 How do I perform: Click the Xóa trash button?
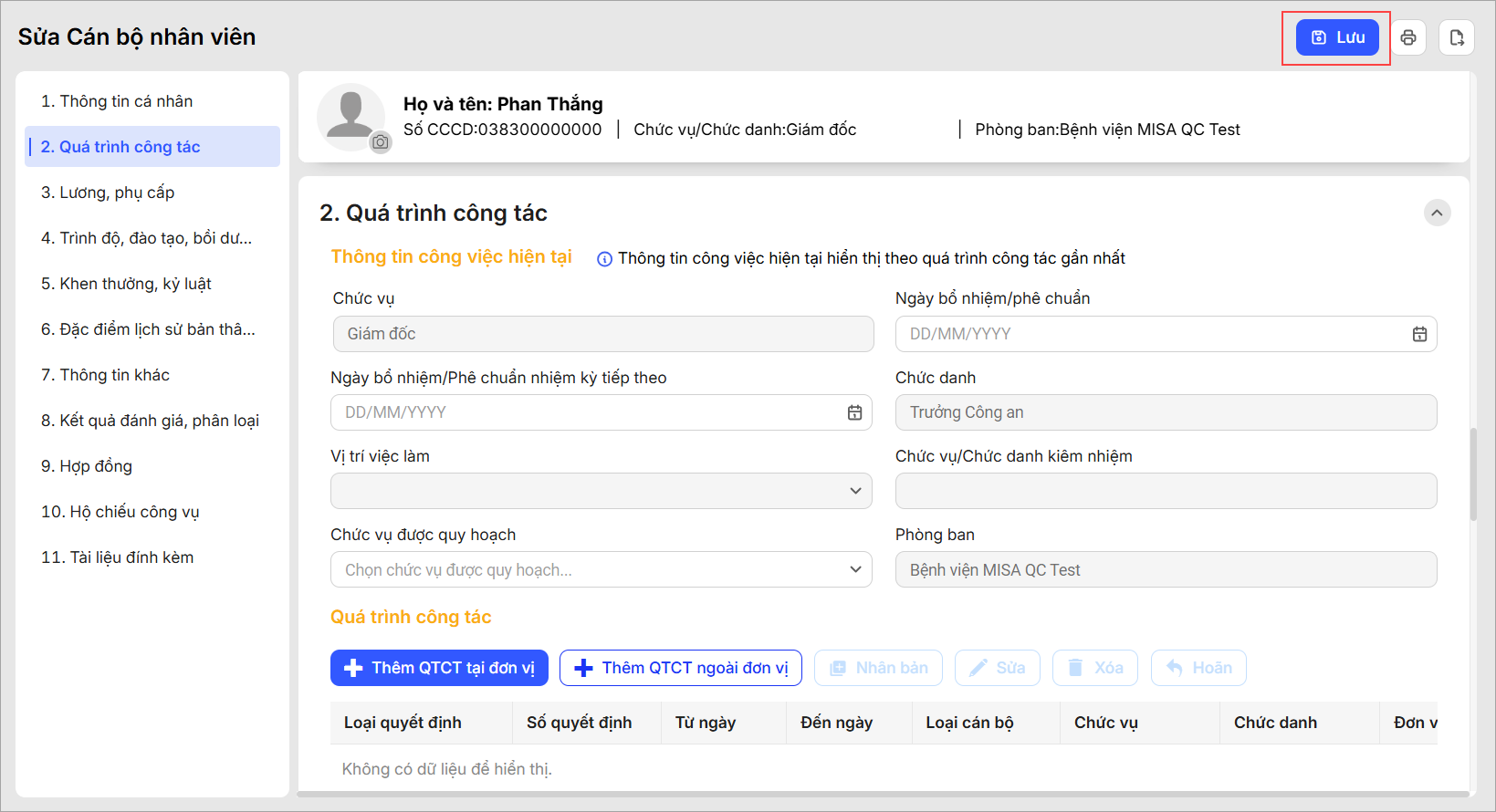1095,668
